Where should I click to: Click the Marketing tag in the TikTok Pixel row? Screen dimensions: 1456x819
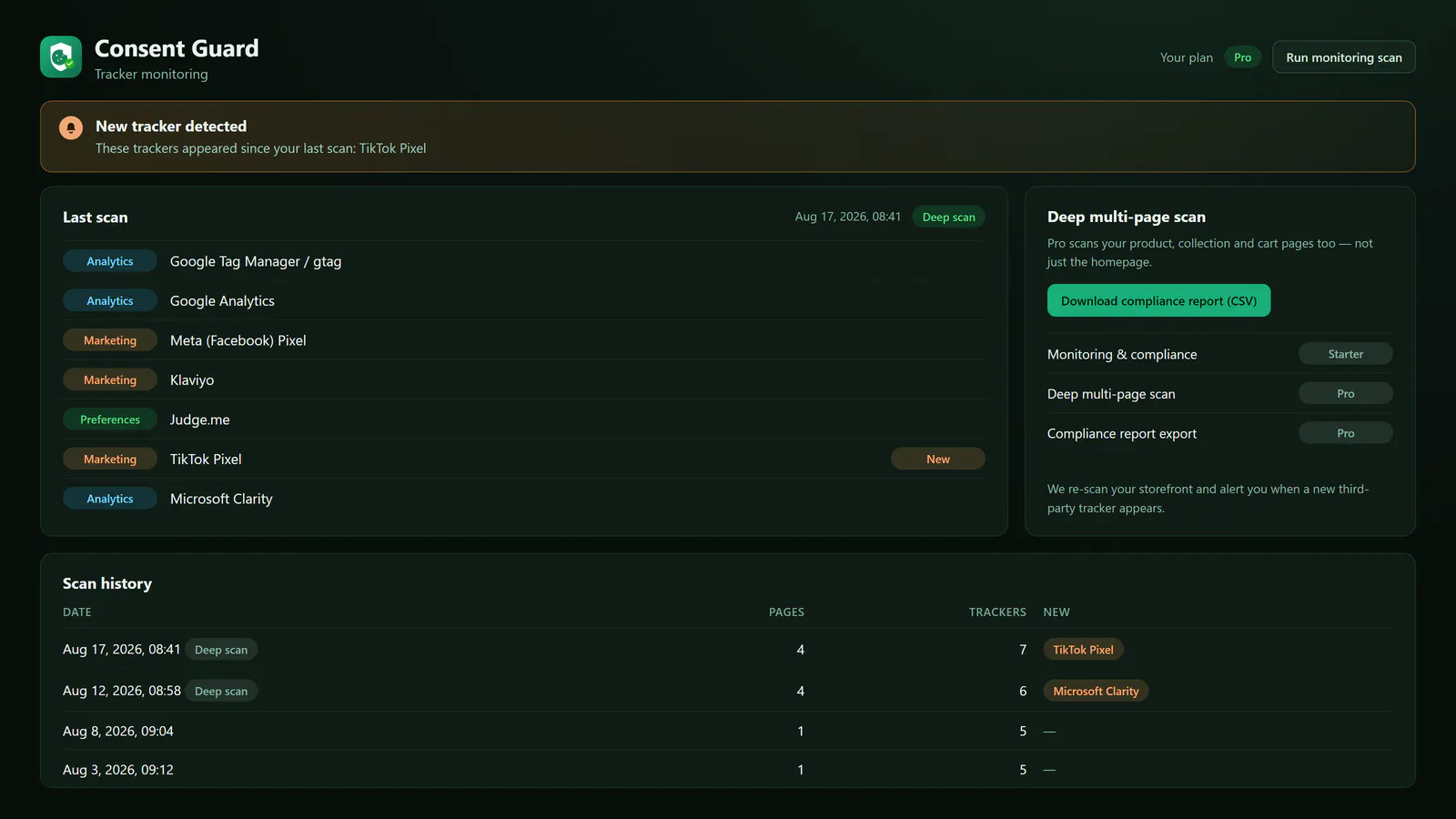point(110,460)
